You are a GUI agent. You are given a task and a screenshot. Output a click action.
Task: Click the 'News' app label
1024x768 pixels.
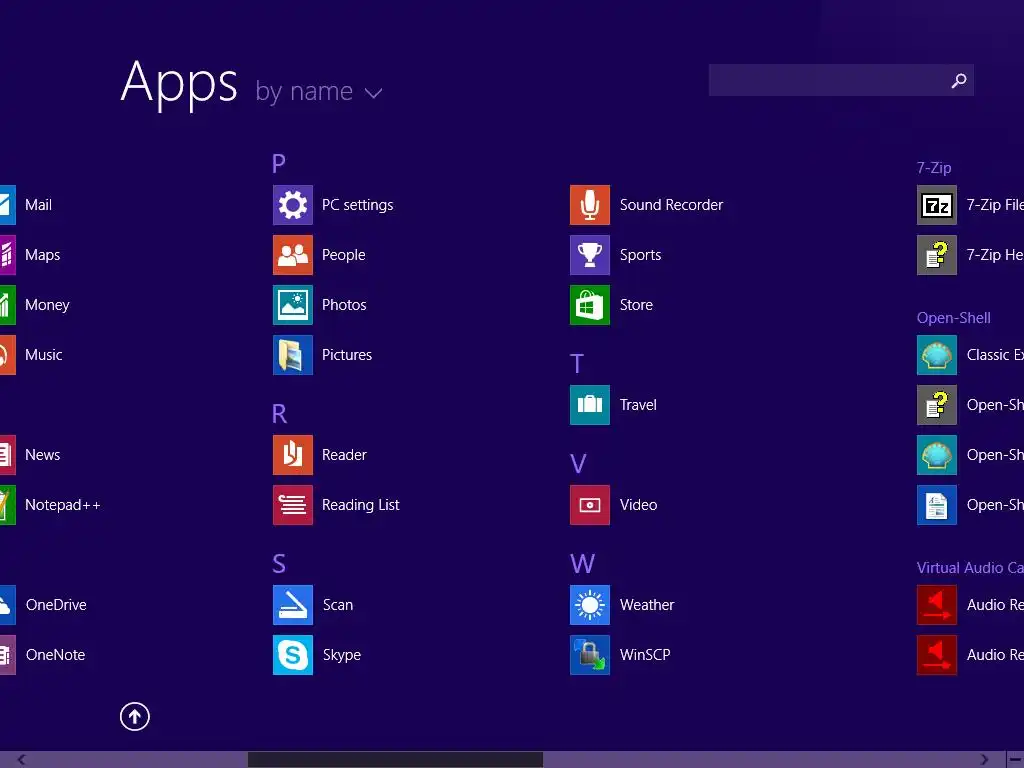click(42, 455)
